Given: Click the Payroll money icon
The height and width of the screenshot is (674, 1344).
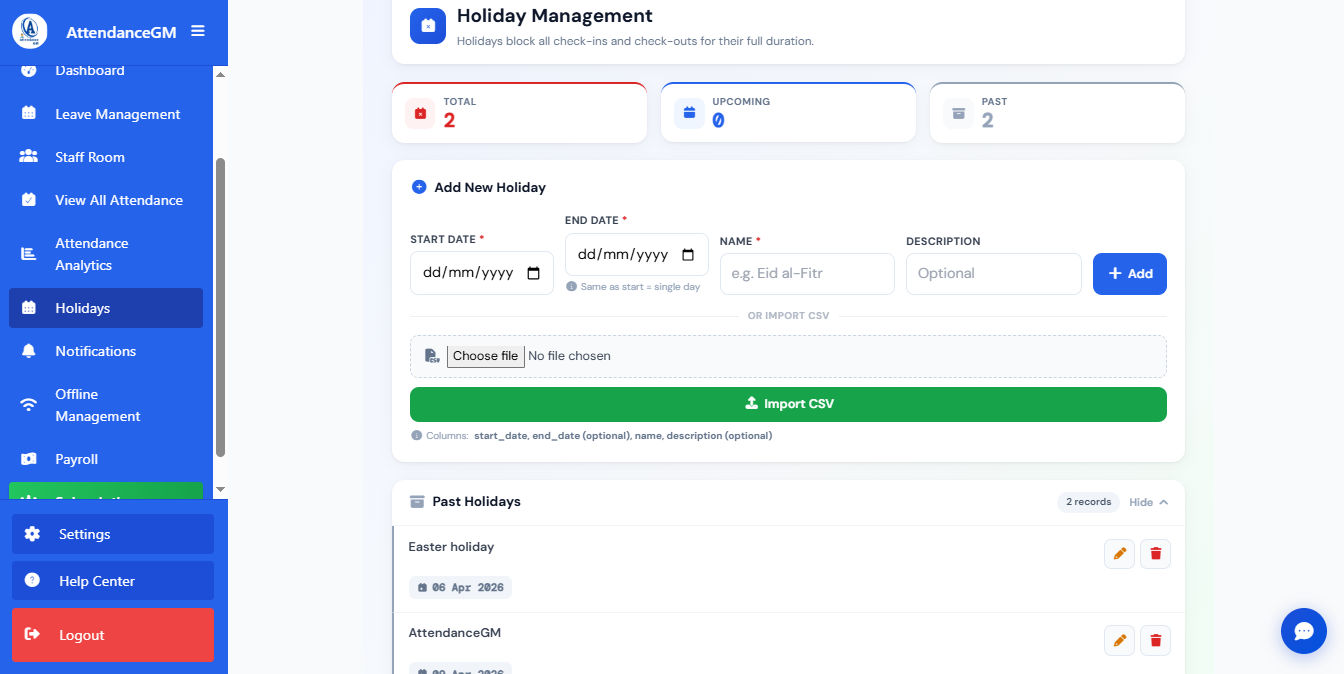Looking at the screenshot, I should (x=29, y=459).
